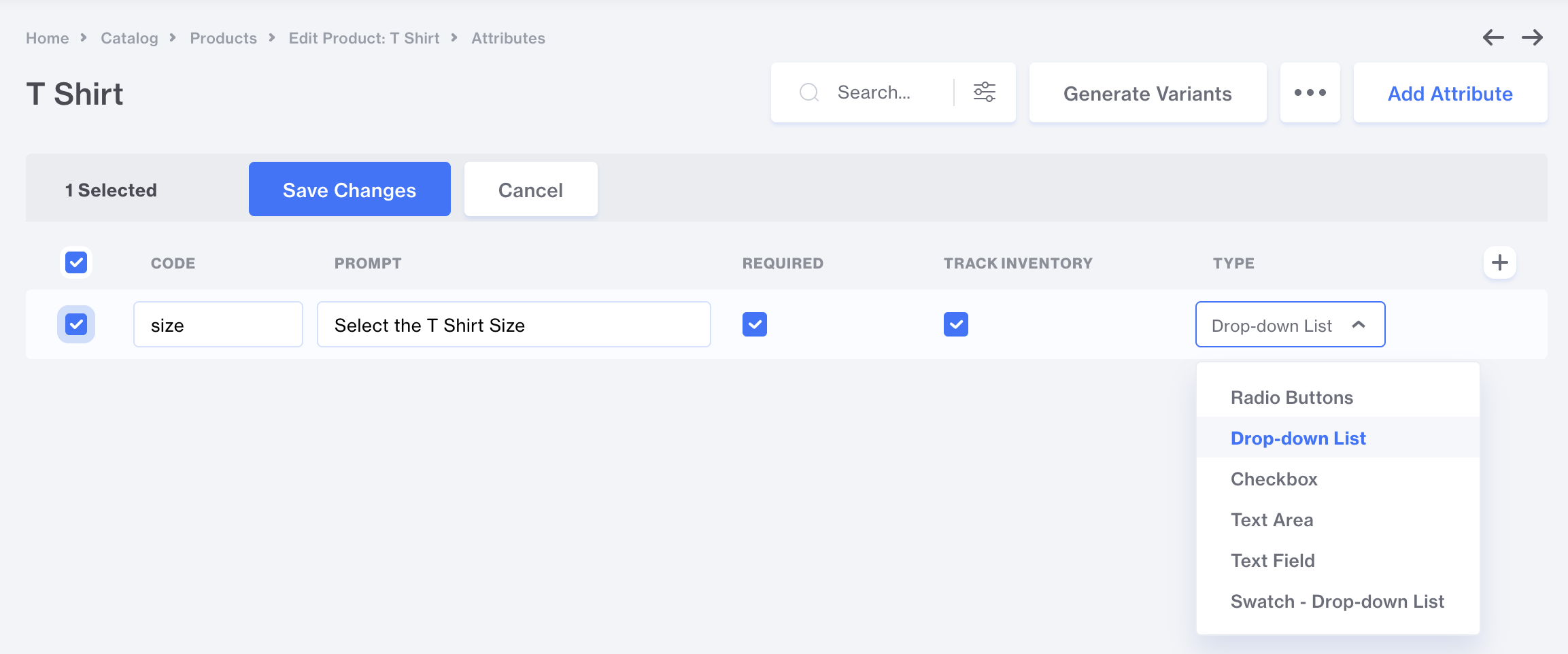This screenshot has width=1568, height=654.
Task: Go to Catalog breadcrumb
Action: (x=129, y=38)
